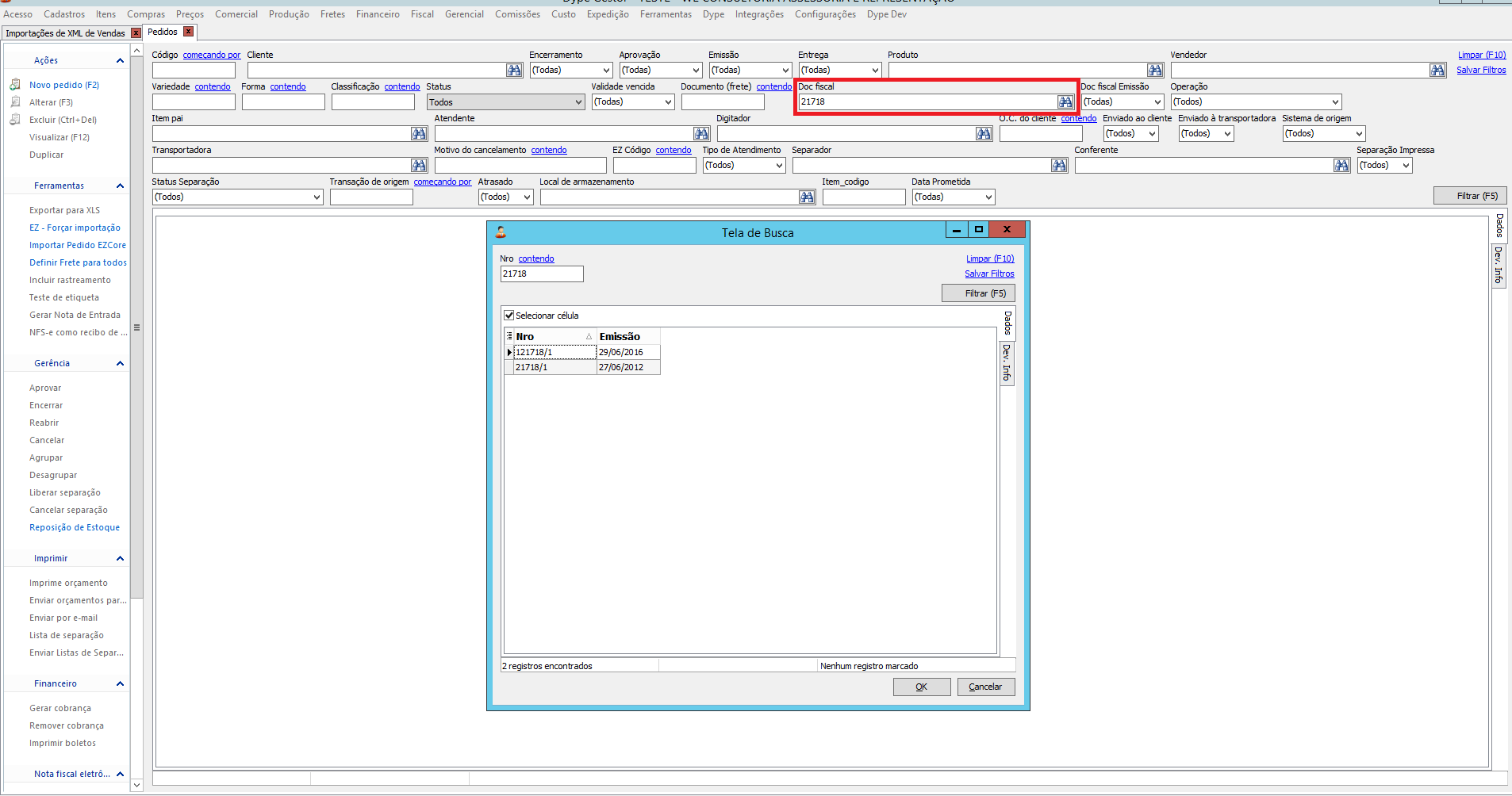Open the Produto field binoculars search

coord(1155,71)
